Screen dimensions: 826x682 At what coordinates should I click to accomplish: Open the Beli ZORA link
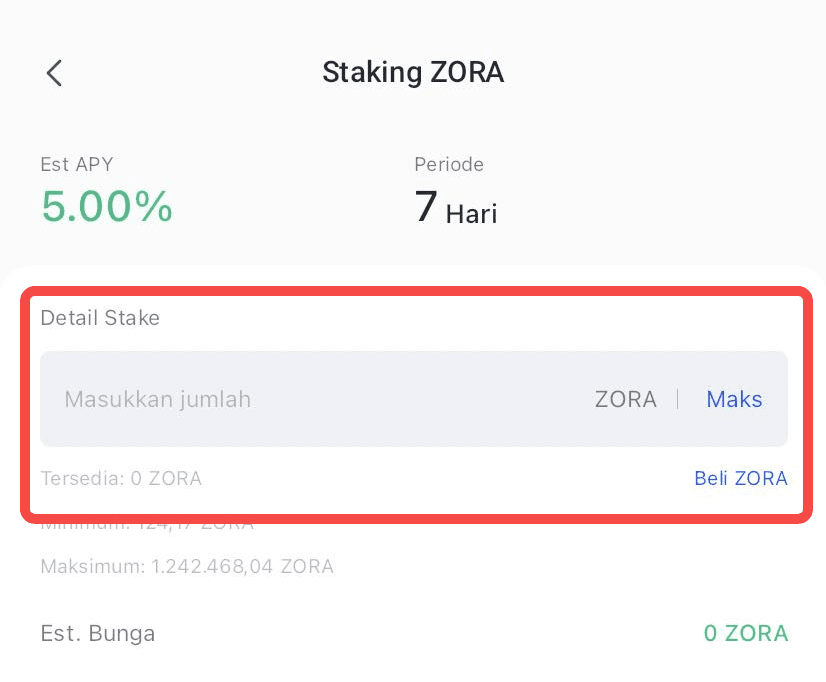740,478
